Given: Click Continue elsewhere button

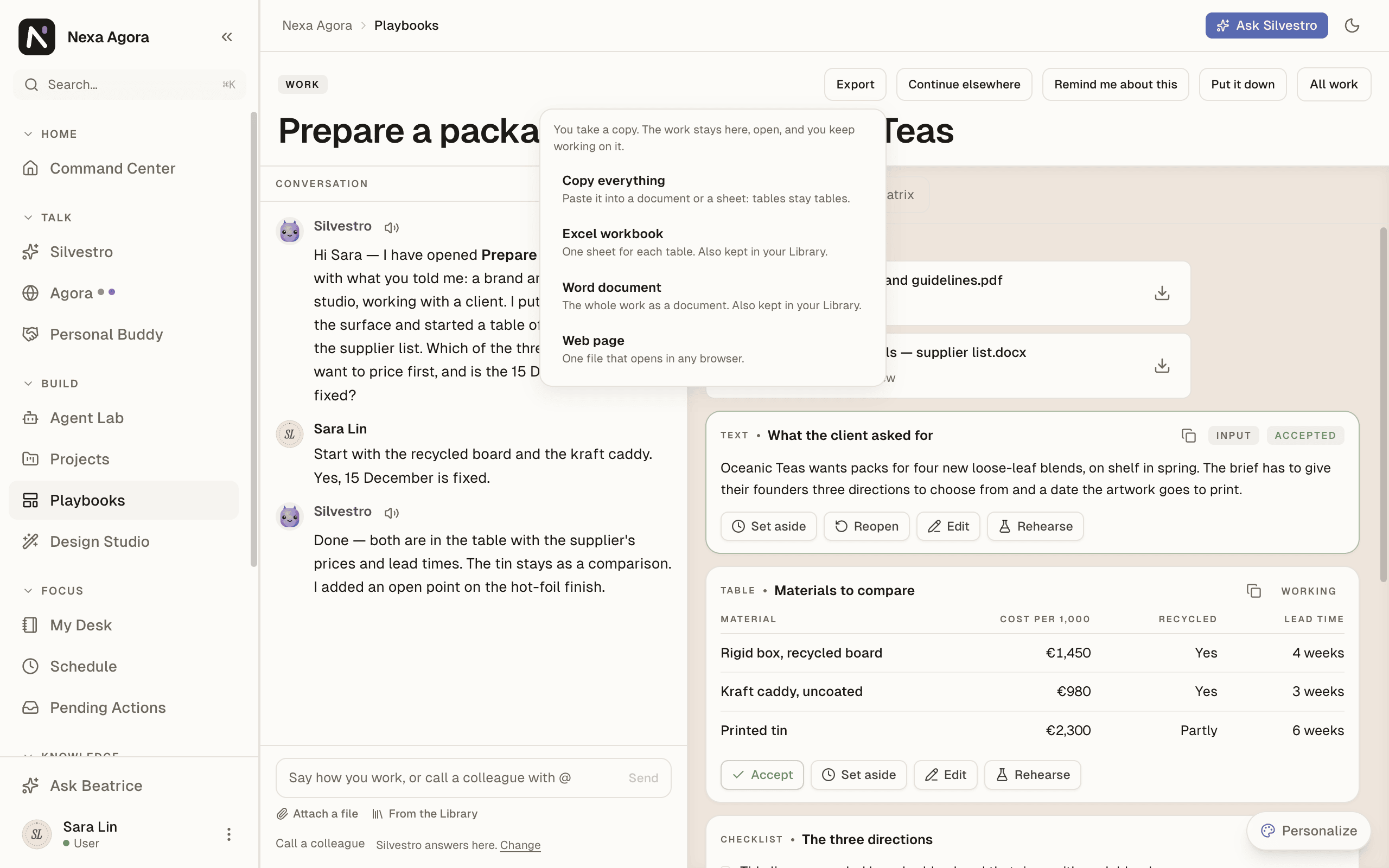Looking at the screenshot, I should click(964, 85).
